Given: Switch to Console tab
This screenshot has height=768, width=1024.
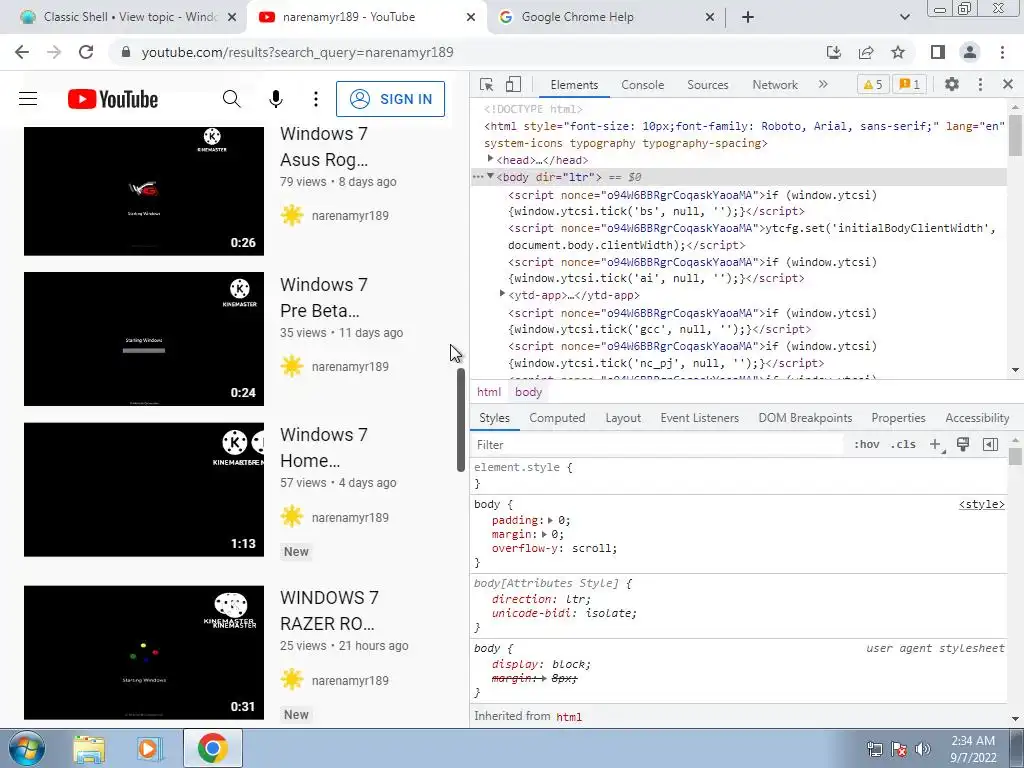Looking at the screenshot, I should click(x=643, y=85).
